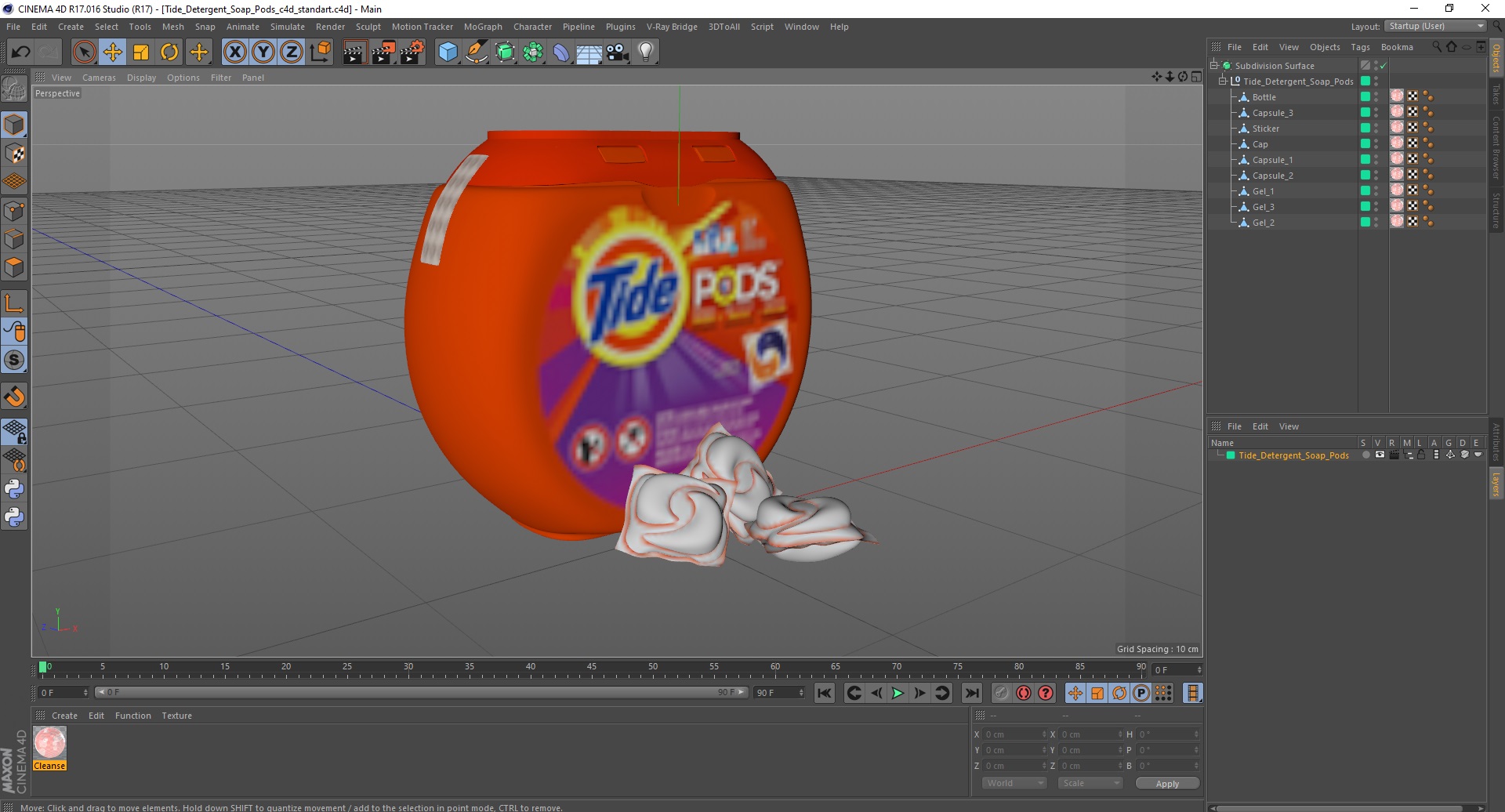Click Make Editable icon in left sidebar
The width and height of the screenshot is (1505, 812).
point(14,89)
